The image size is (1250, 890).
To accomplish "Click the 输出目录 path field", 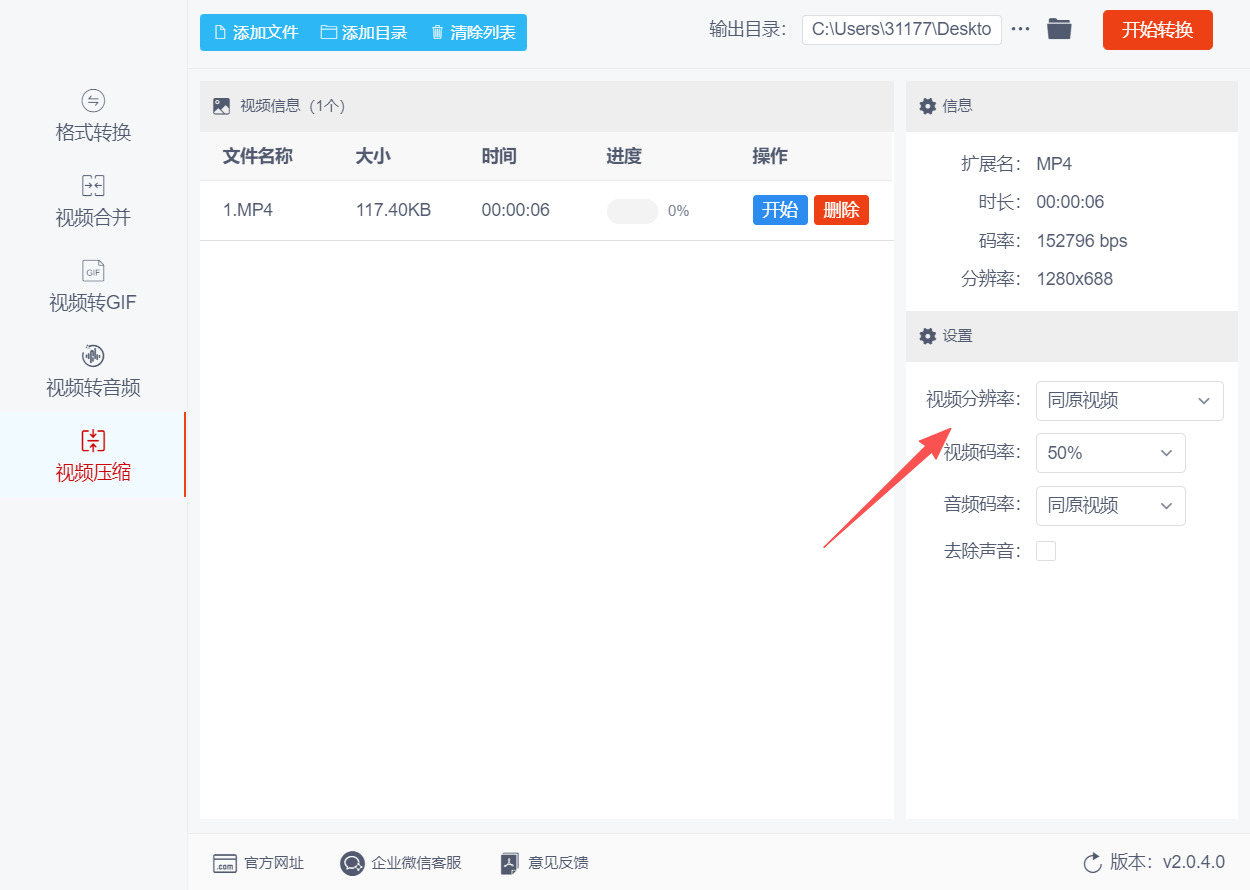I will (x=901, y=29).
